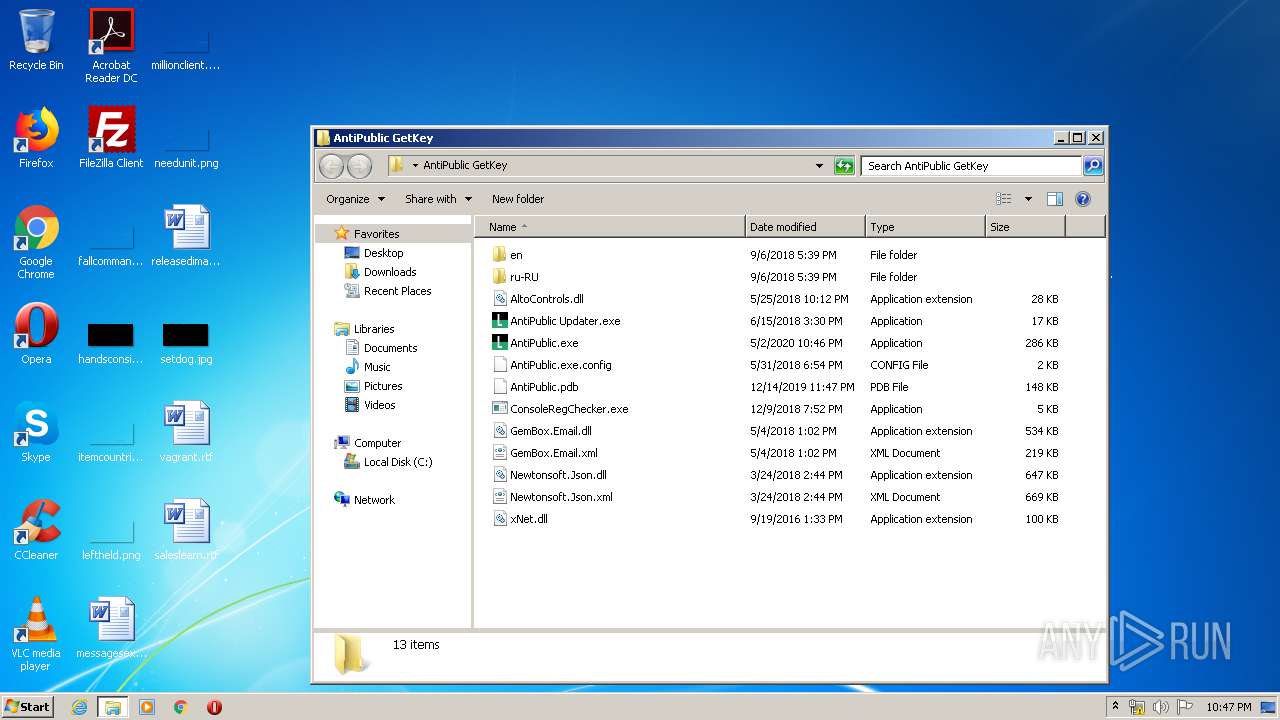Click the Windows Media Player taskbar icon
Viewport: 1280px width, 720px height.
tap(147, 707)
